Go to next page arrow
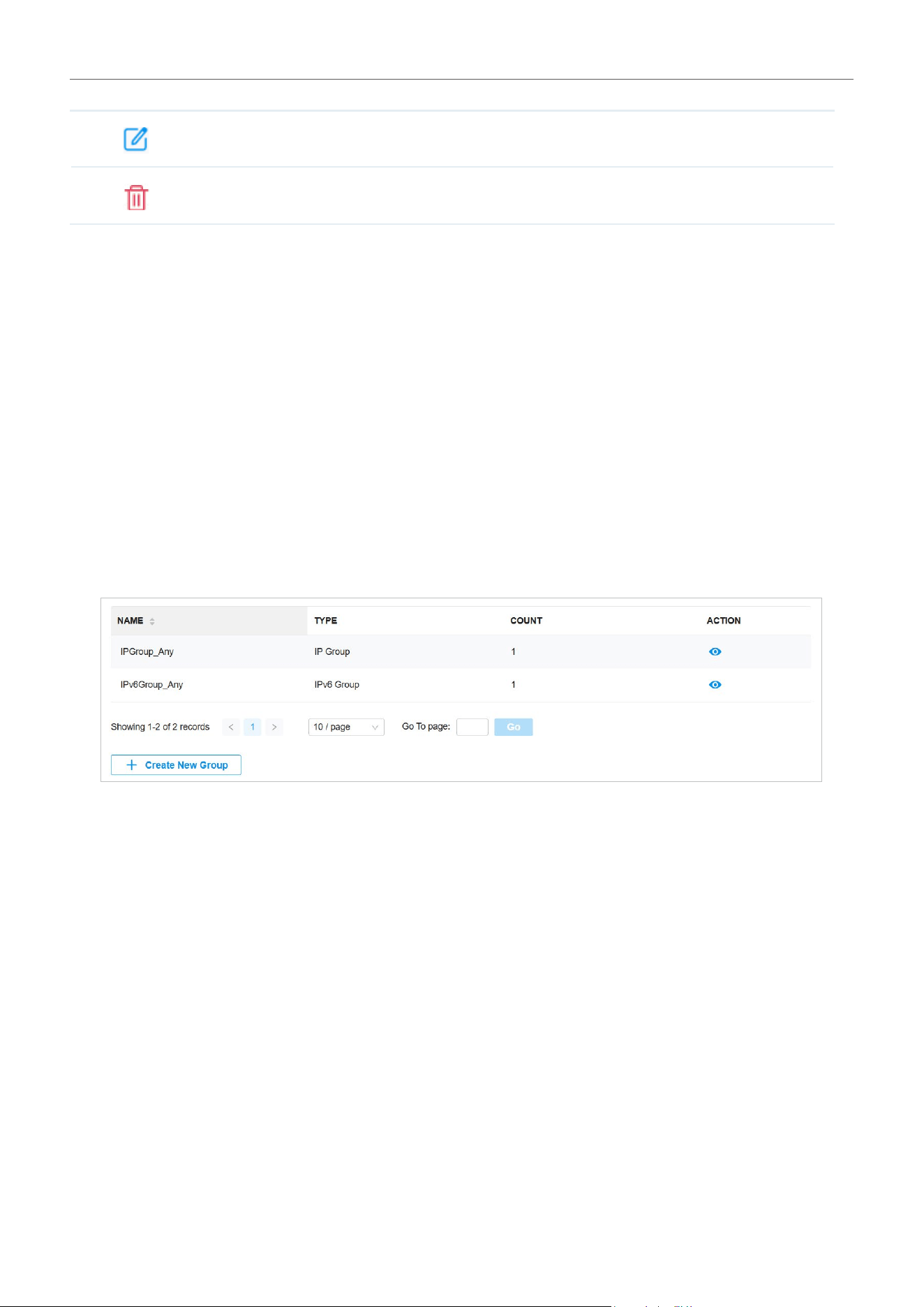Screen dimensions: 924x1307 [274, 727]
